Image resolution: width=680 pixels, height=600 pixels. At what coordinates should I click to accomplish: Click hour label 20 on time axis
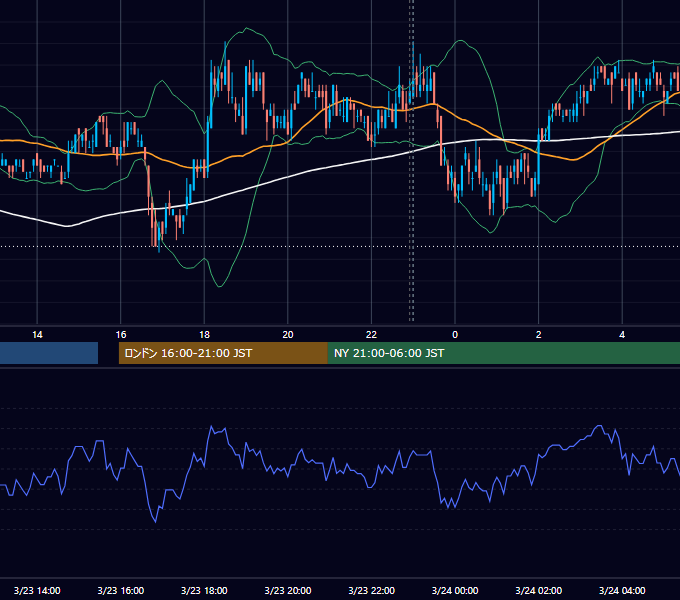288,335
